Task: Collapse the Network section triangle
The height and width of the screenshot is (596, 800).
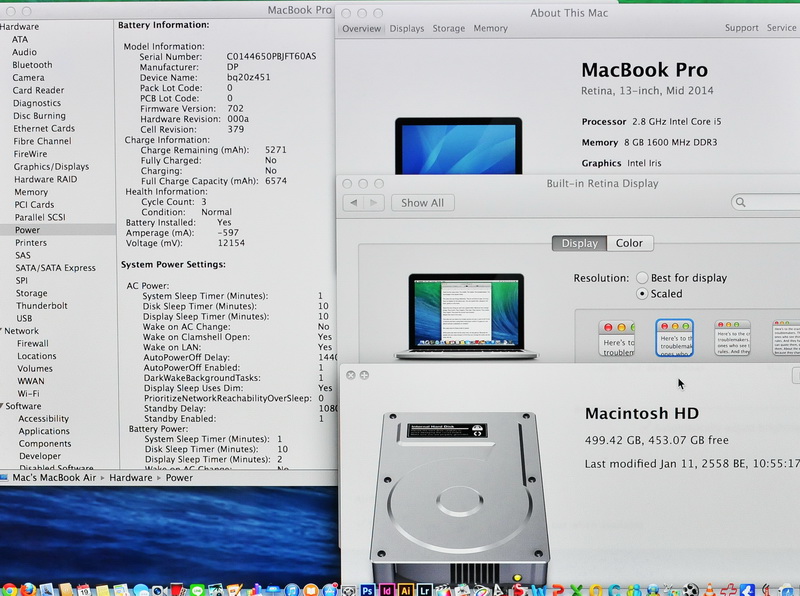Action: (2, 330)
